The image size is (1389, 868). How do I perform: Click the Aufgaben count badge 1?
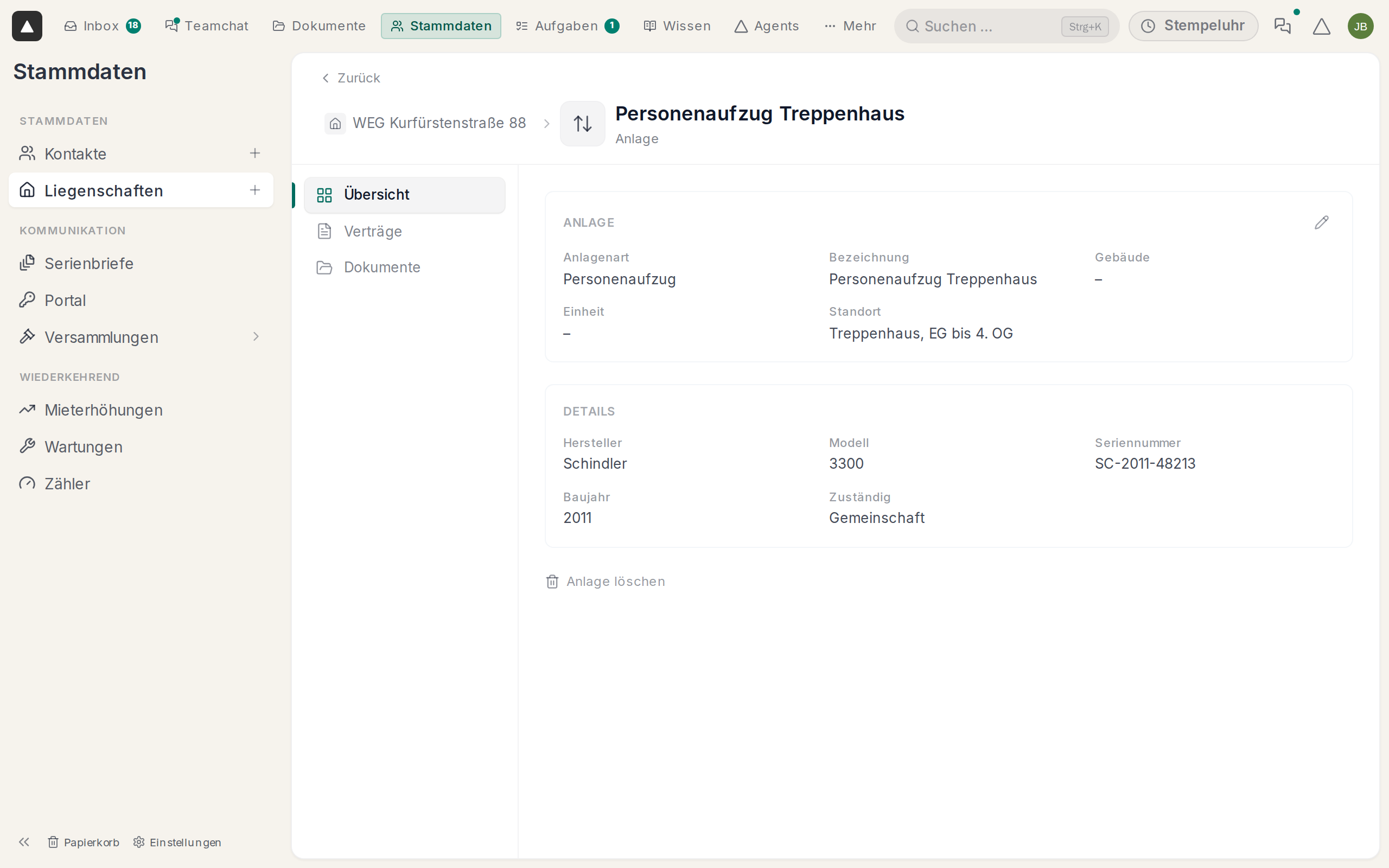612,25
